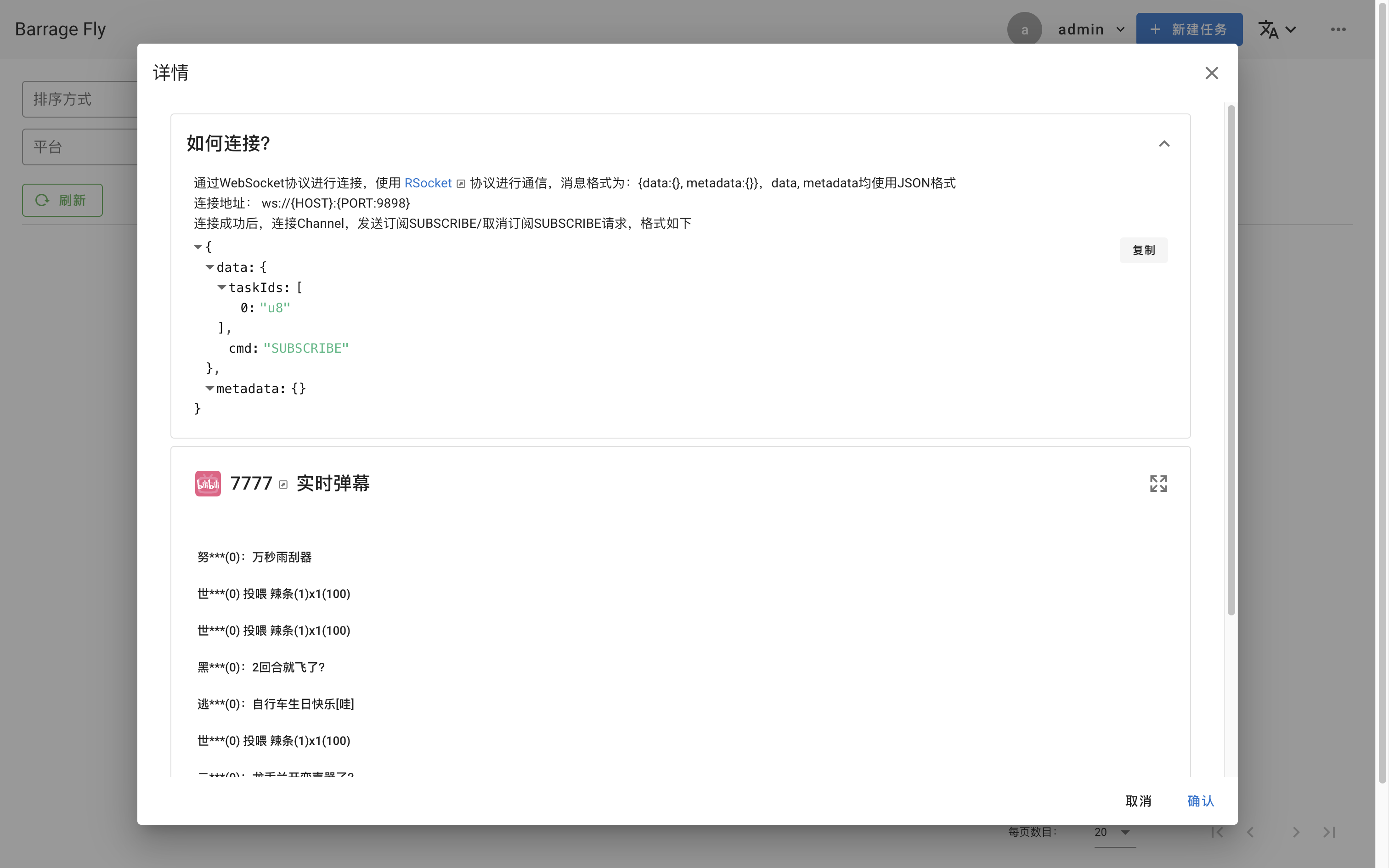Collapse the data node in JSON tree
Viewport: 1389px width, 868px height.
pyautogui.click(x=209, y=267)
